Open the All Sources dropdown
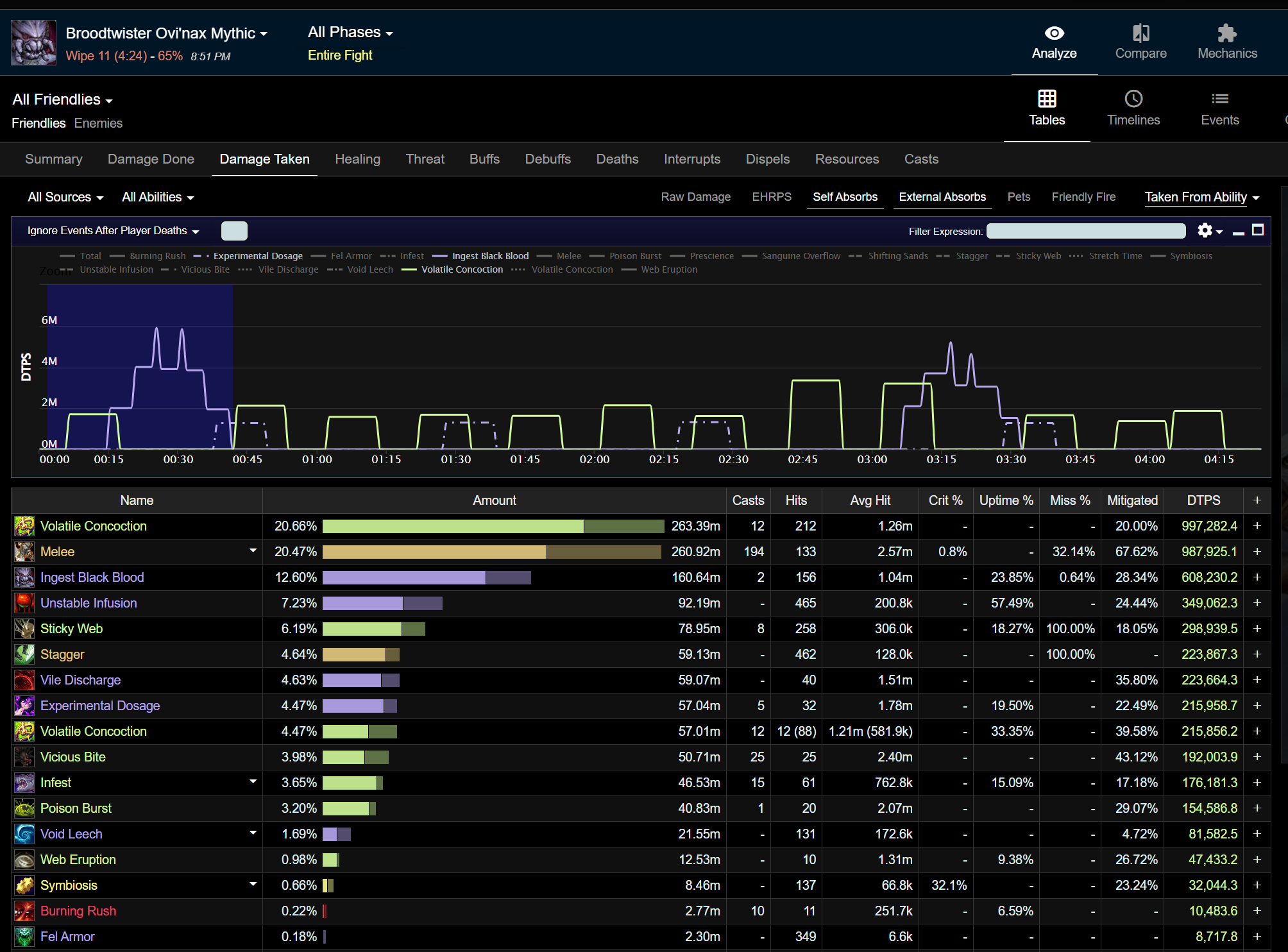This screenshot has width=1288, height=952. [65, 198]
